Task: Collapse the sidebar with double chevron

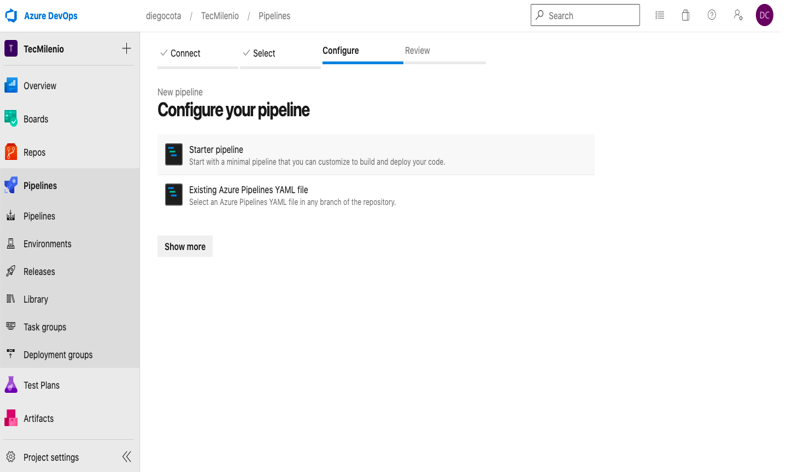Action: (x=126, y=457)
